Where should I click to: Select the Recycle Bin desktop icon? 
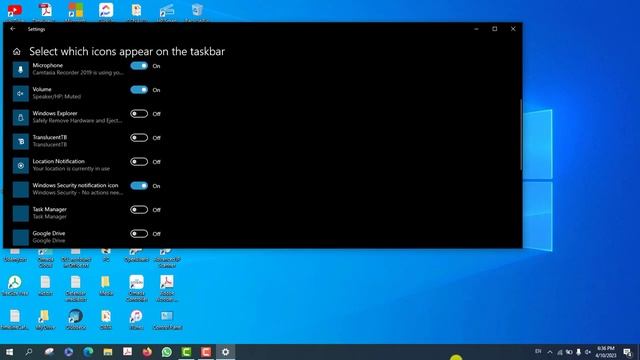click(197, 11)
